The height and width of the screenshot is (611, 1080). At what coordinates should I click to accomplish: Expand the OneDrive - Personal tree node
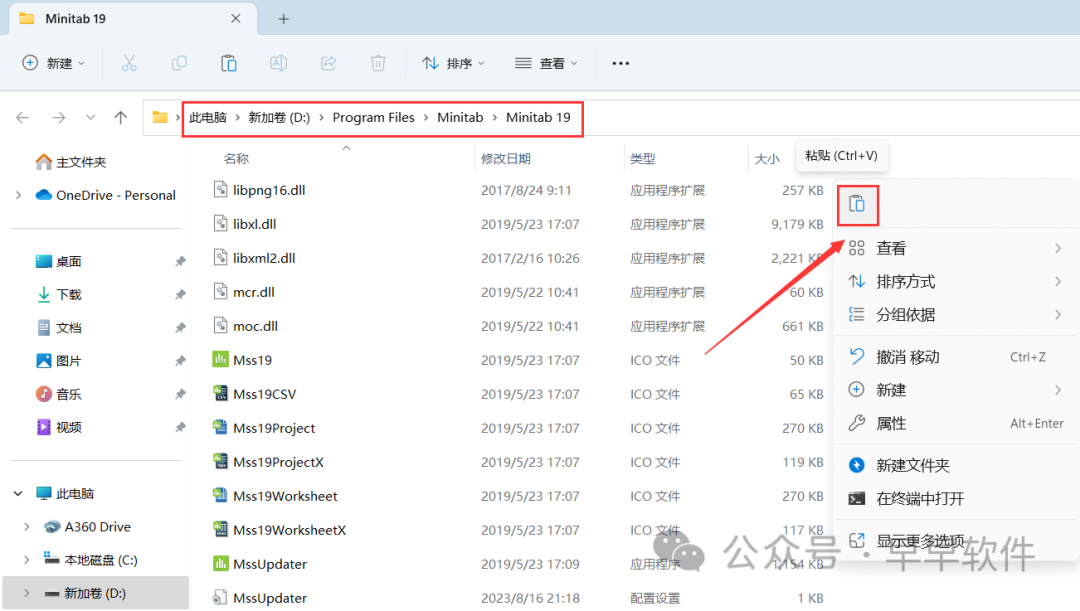coord(18,195)
